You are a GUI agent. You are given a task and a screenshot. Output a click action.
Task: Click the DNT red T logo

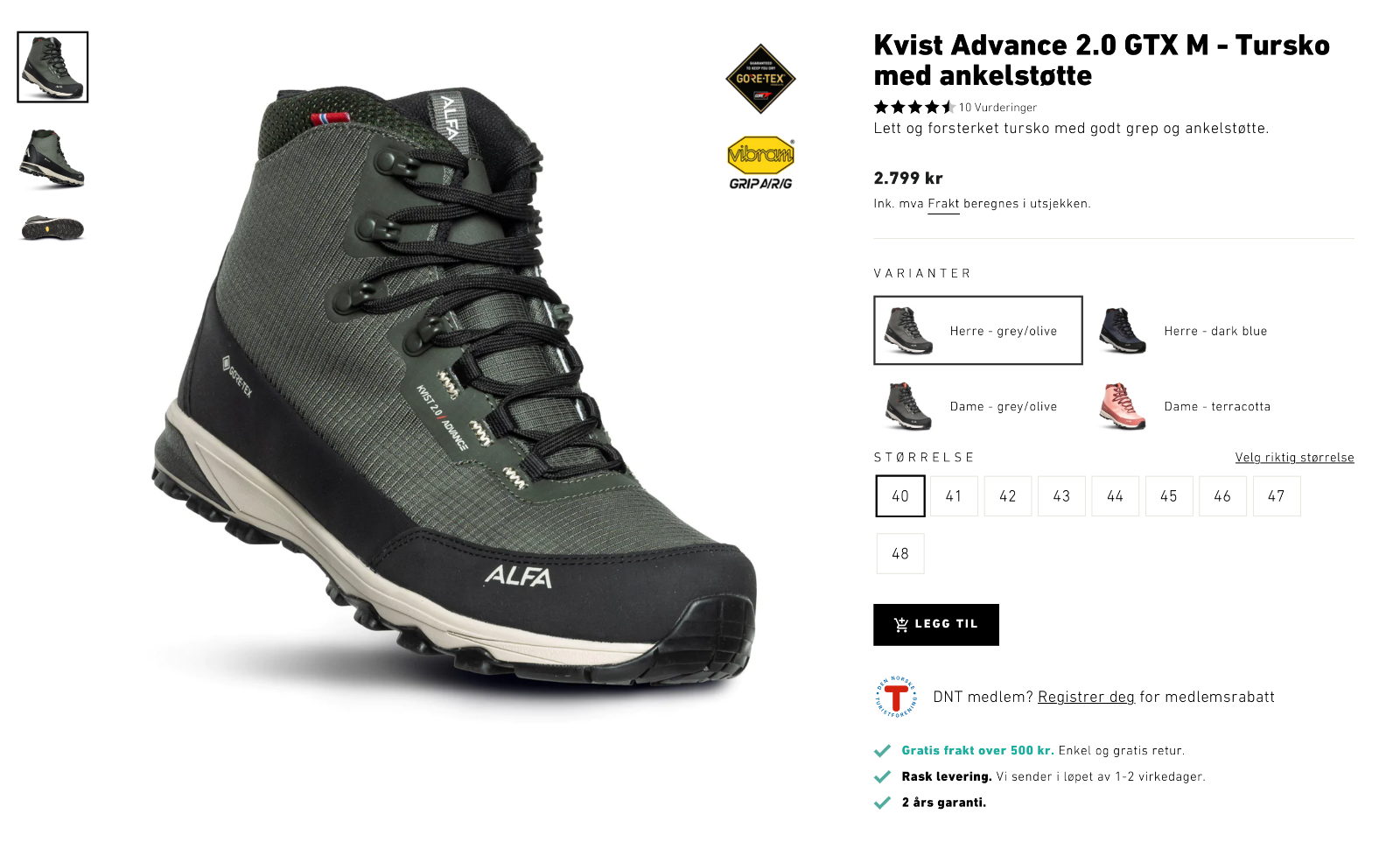896,697
